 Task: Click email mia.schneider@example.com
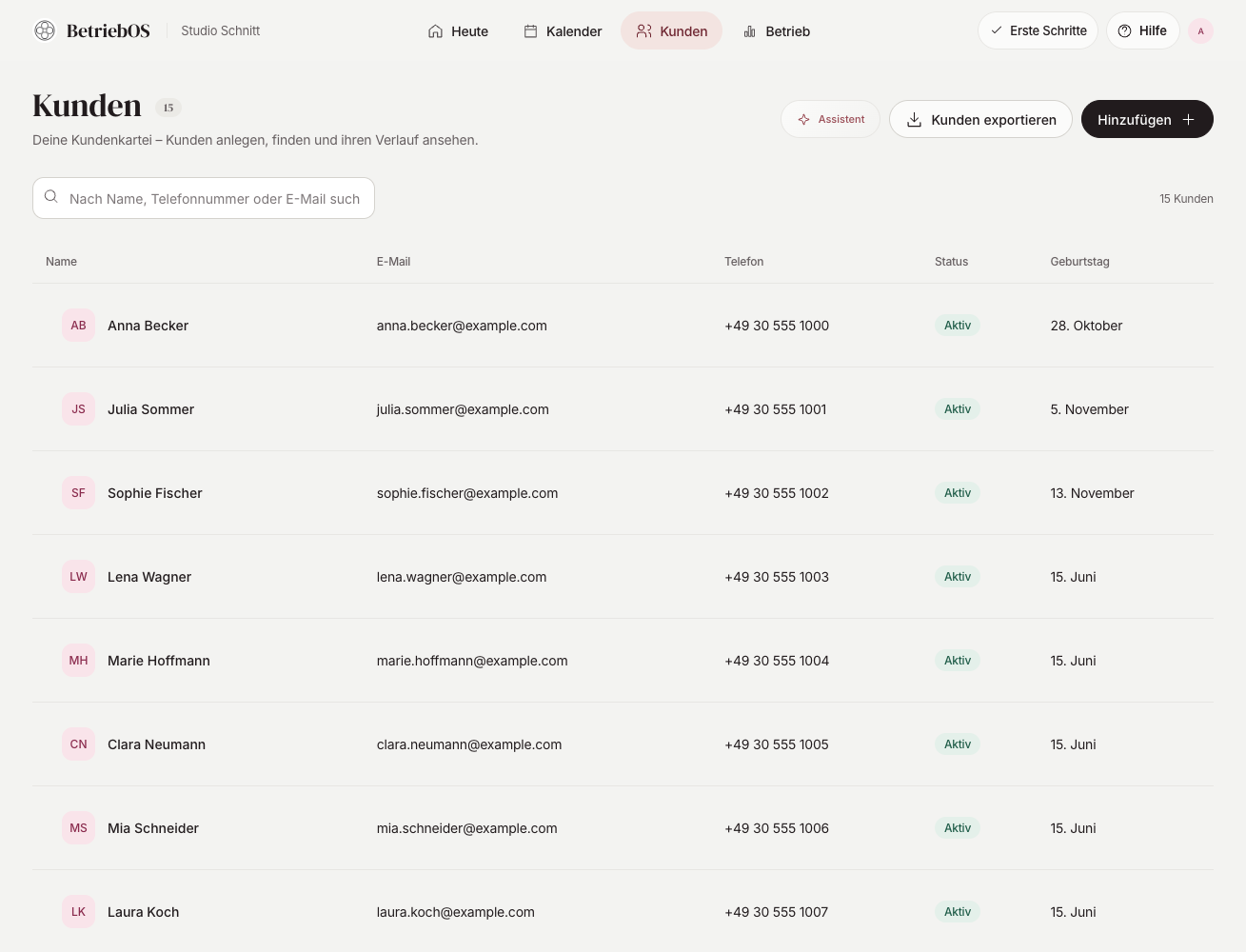tap(467, 828)
